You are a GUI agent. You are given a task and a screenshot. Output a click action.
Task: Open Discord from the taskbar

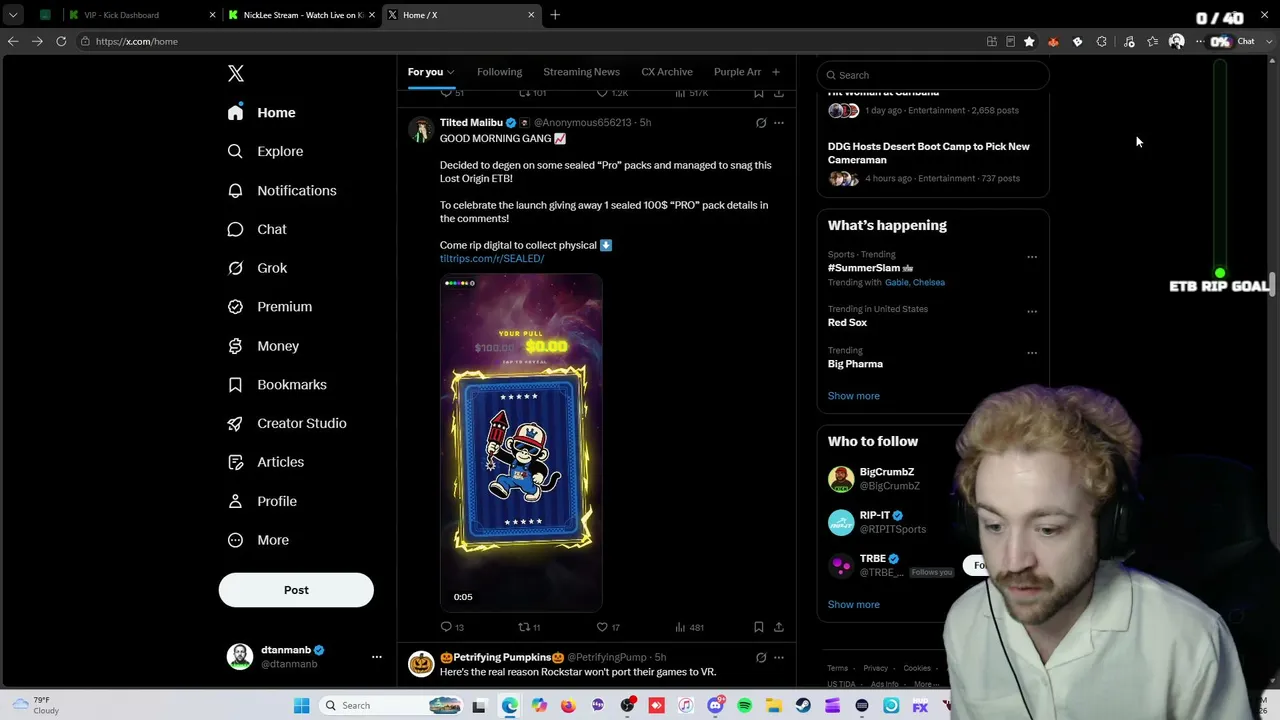pyautogui.click(x=715, y=706)
